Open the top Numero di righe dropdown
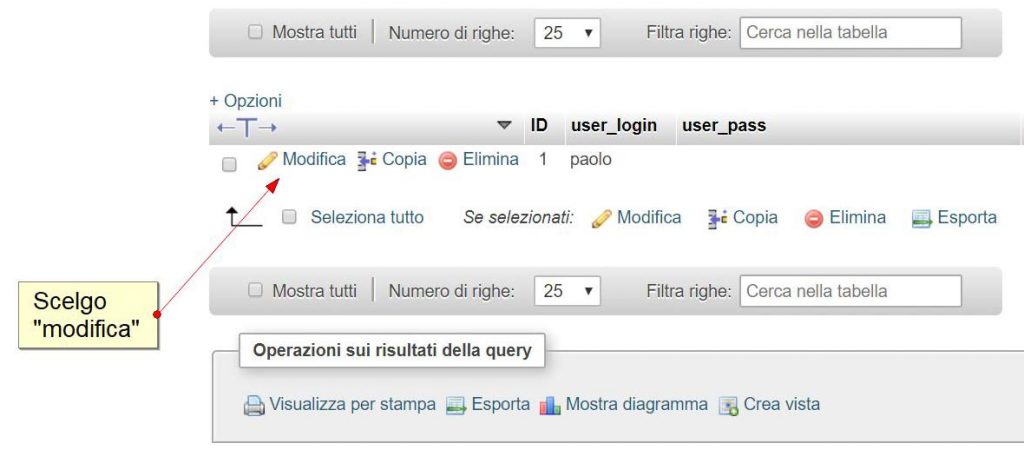Viewport: 1024px width, 450px height. tap(568, 32)
